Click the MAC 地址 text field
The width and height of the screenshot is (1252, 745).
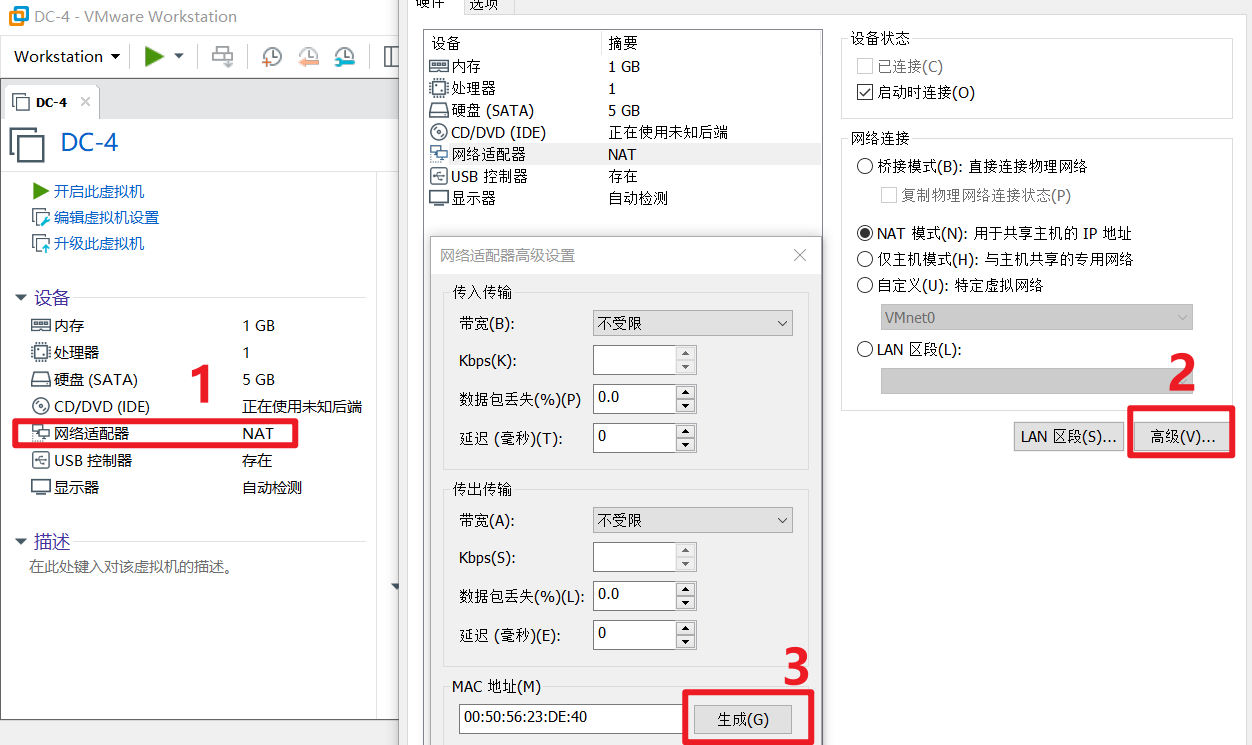[569, 718]
